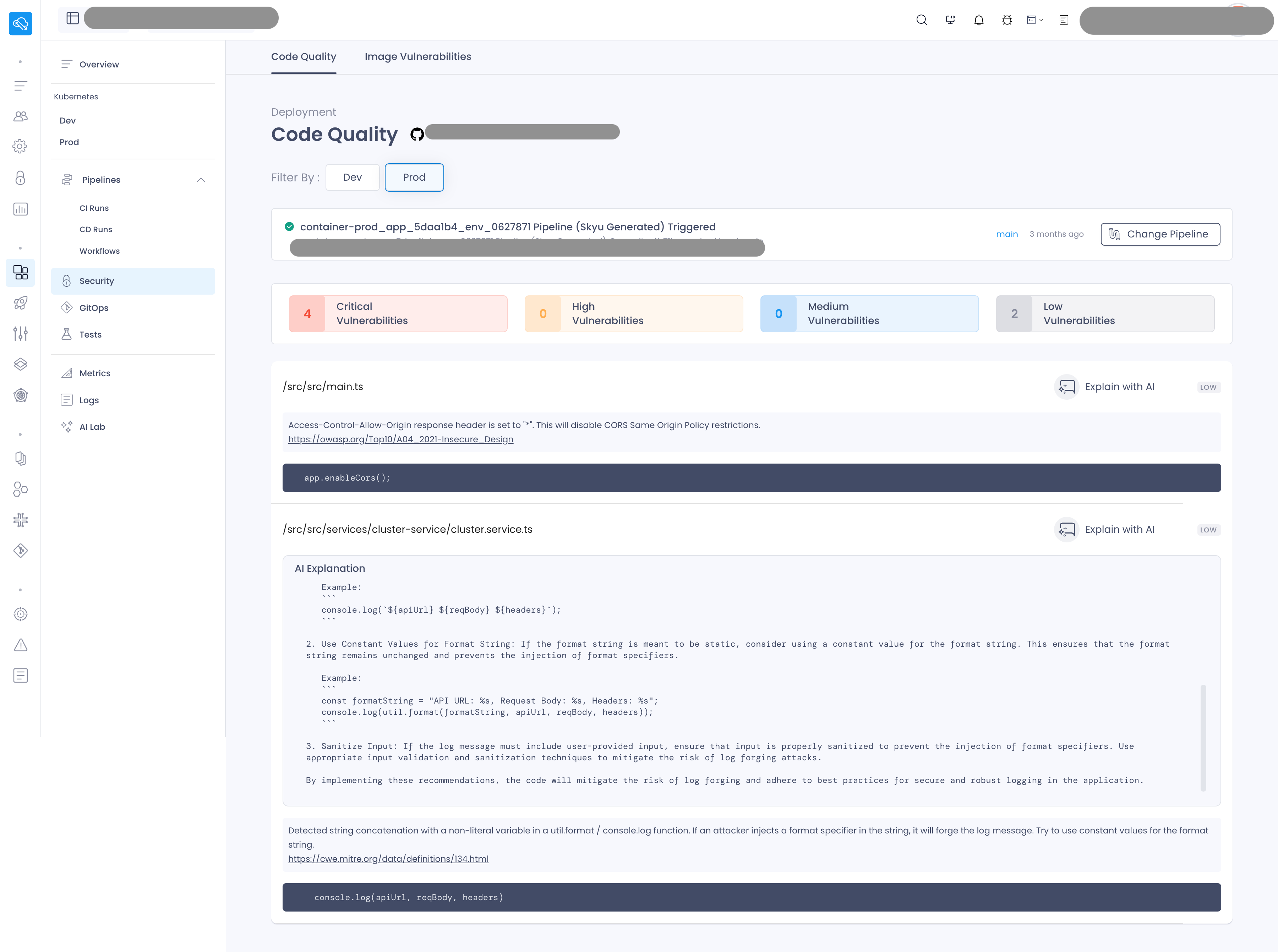Click the "3 months ago" timestamp
This screenshot has height=952, width=1278.
[1057, 235]
